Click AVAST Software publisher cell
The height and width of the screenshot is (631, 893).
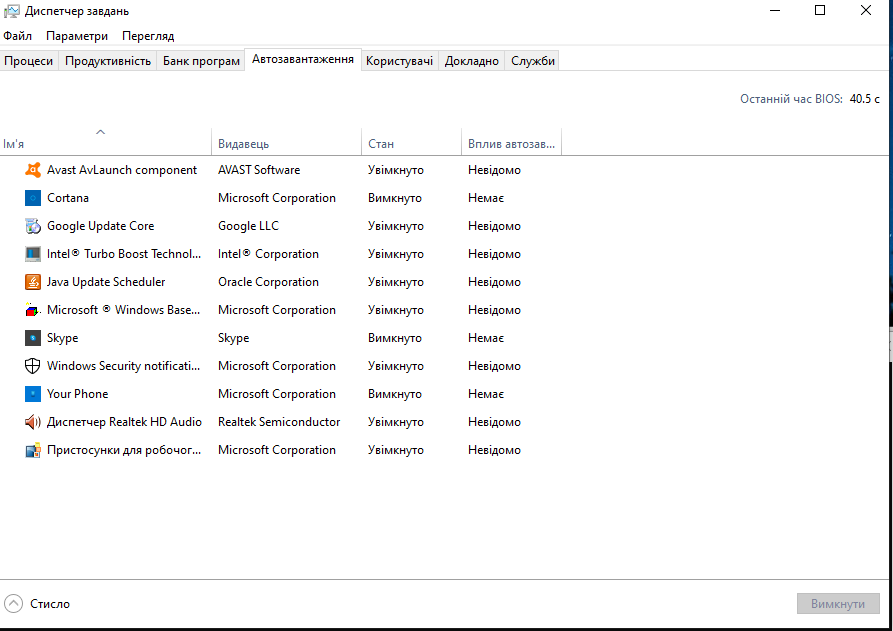coord(259,170)
